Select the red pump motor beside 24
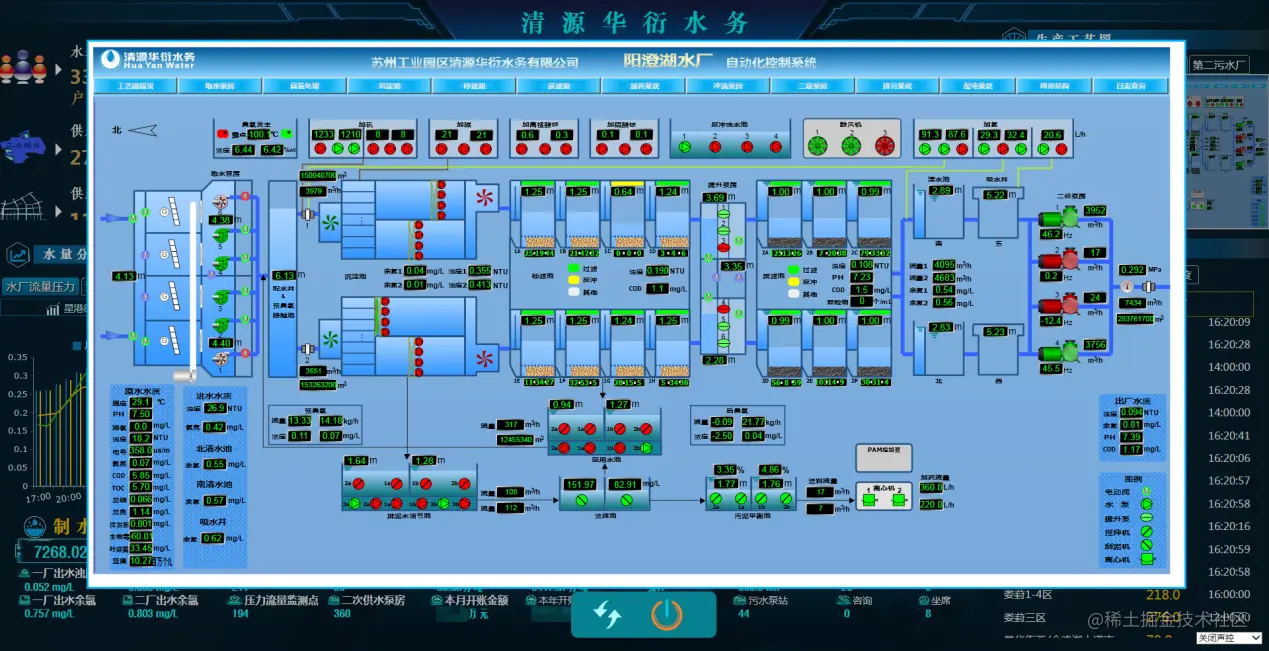The height and width of the screenshot is (651, 1269). (1059, 304)
